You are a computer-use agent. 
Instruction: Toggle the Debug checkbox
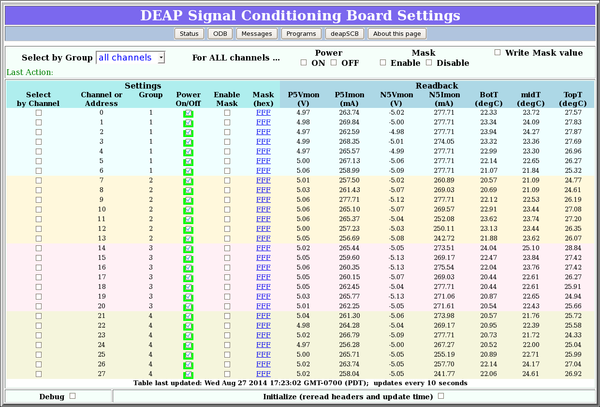coord(73,396)
